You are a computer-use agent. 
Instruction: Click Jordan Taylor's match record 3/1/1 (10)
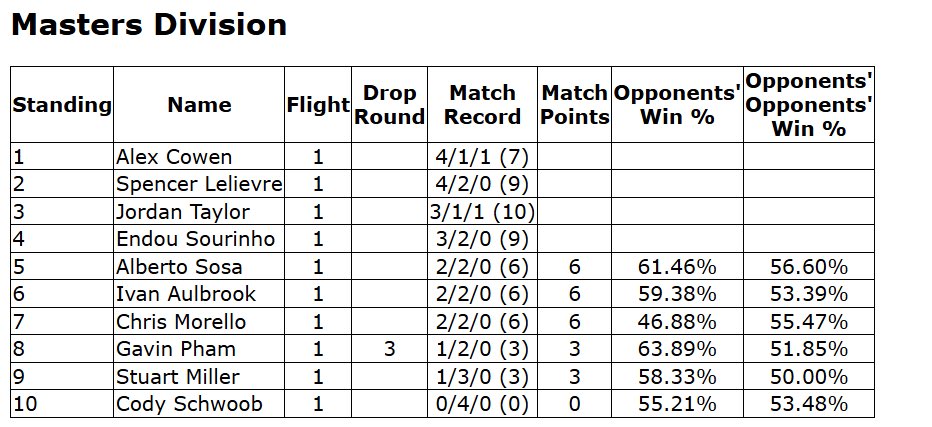click(482, 212)
